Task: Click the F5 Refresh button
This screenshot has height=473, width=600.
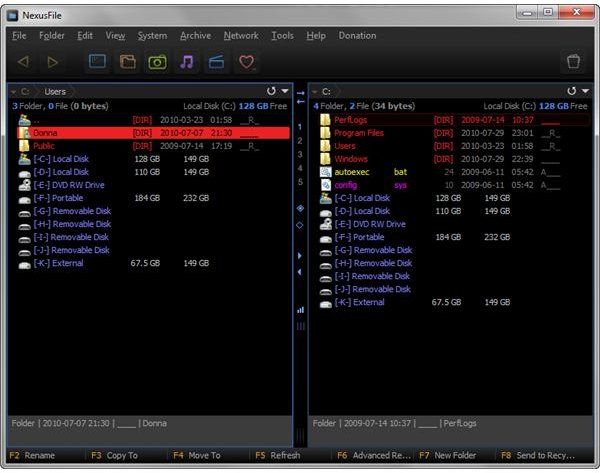Action: click(277, 455)
